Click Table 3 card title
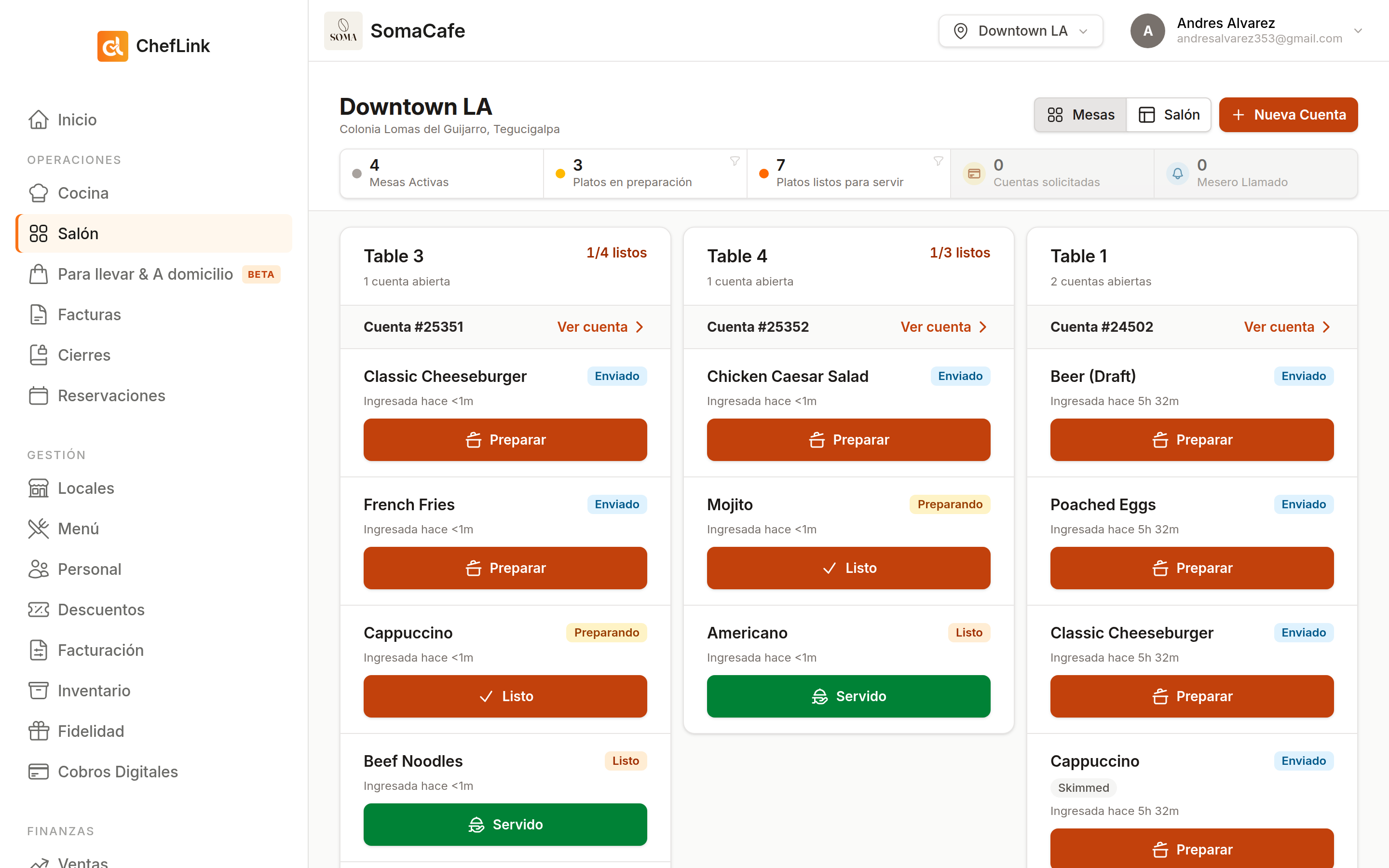The image size is (1389, 868). pyautogui.click(x=394, y=256)
